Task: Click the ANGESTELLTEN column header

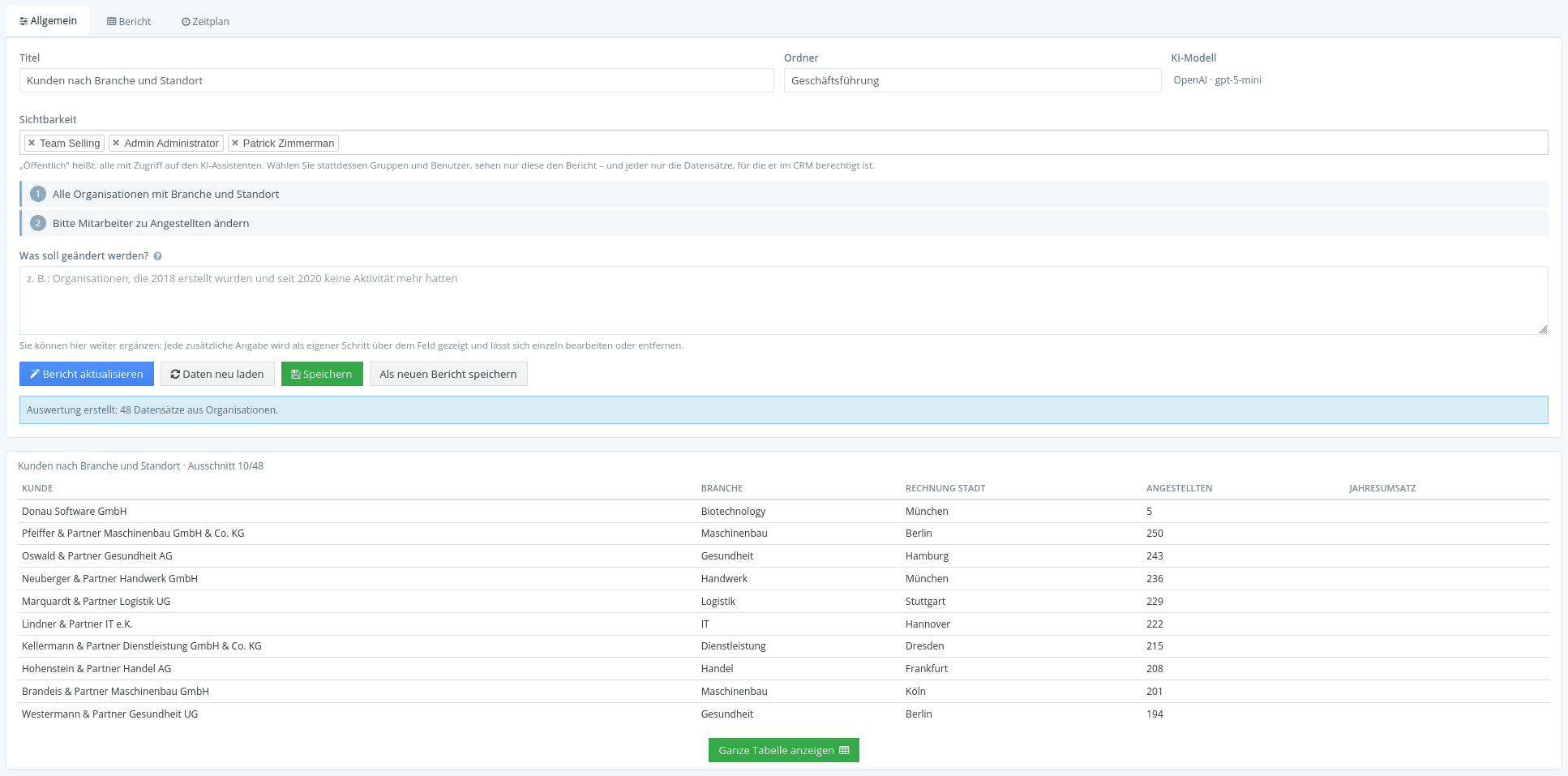Action: (x=1180, y=488)
